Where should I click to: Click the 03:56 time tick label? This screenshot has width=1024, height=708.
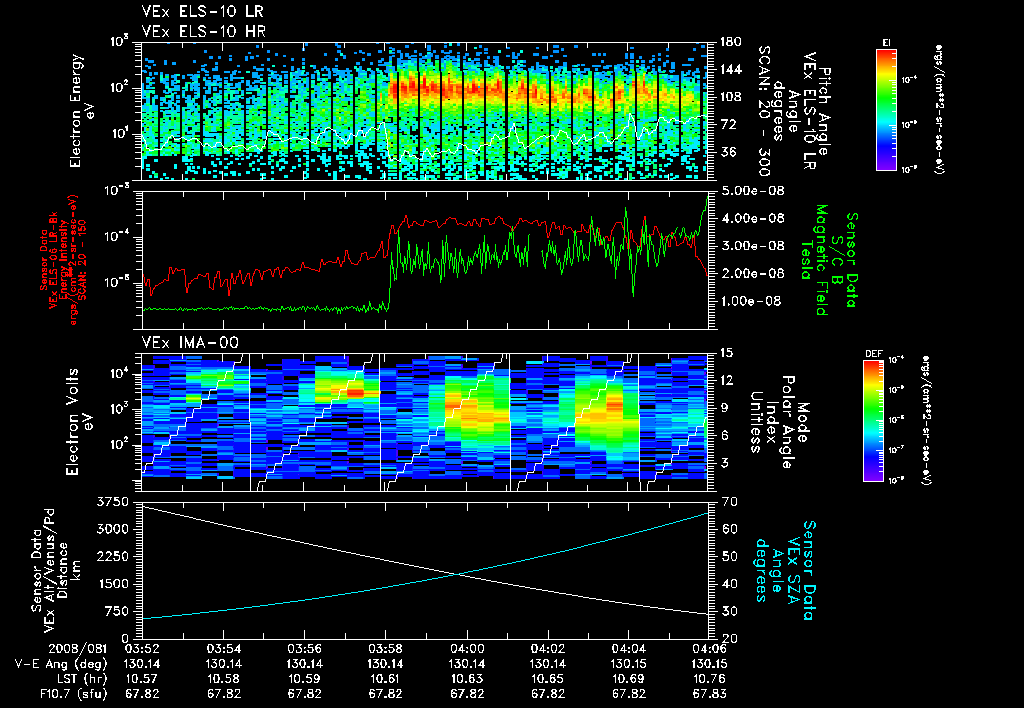(304, 649)
